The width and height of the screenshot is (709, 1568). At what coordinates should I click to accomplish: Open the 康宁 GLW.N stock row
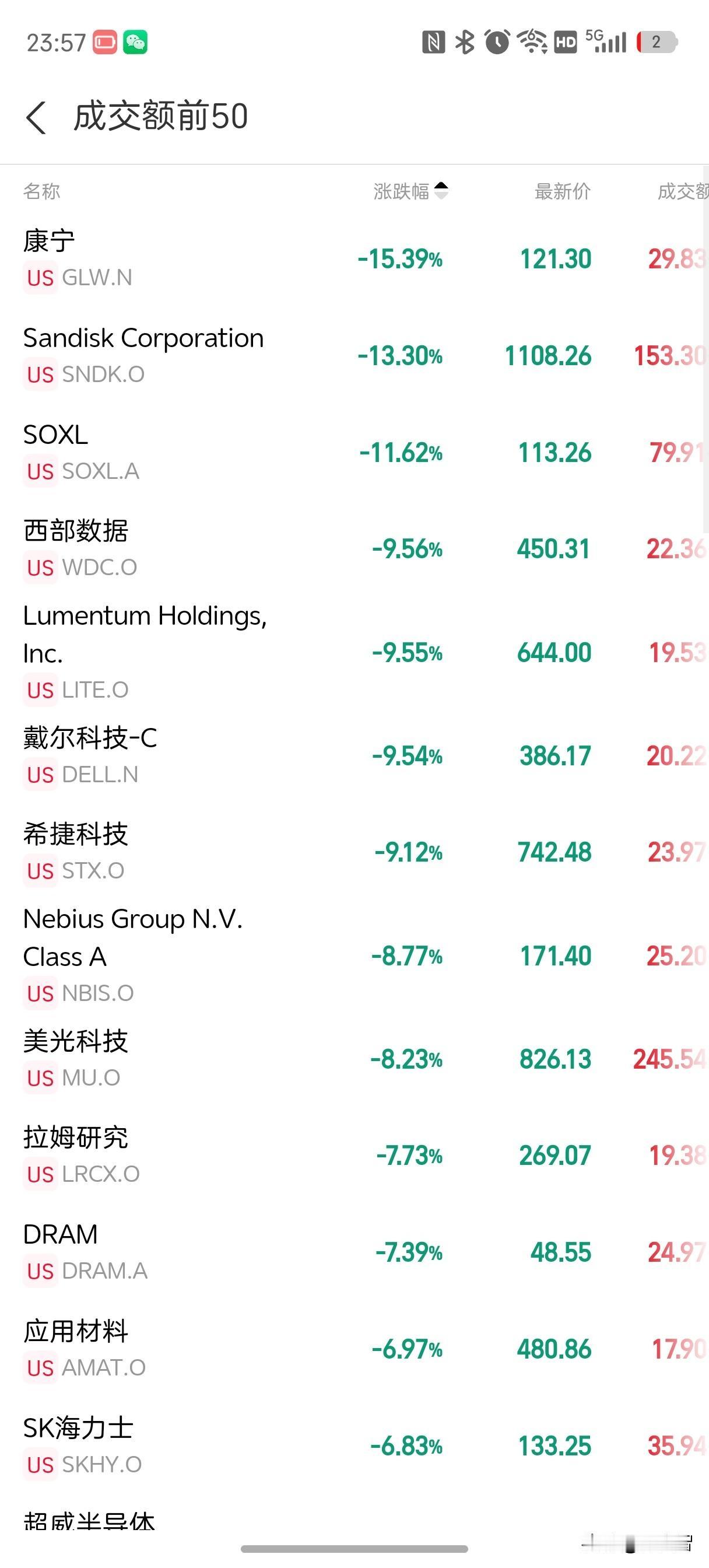pos(354,260)
